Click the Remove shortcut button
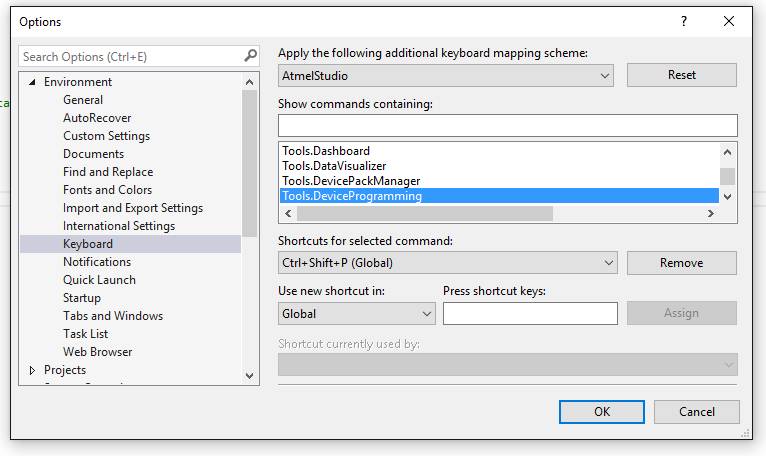This screenshot has width=766, height=456. 681,263
